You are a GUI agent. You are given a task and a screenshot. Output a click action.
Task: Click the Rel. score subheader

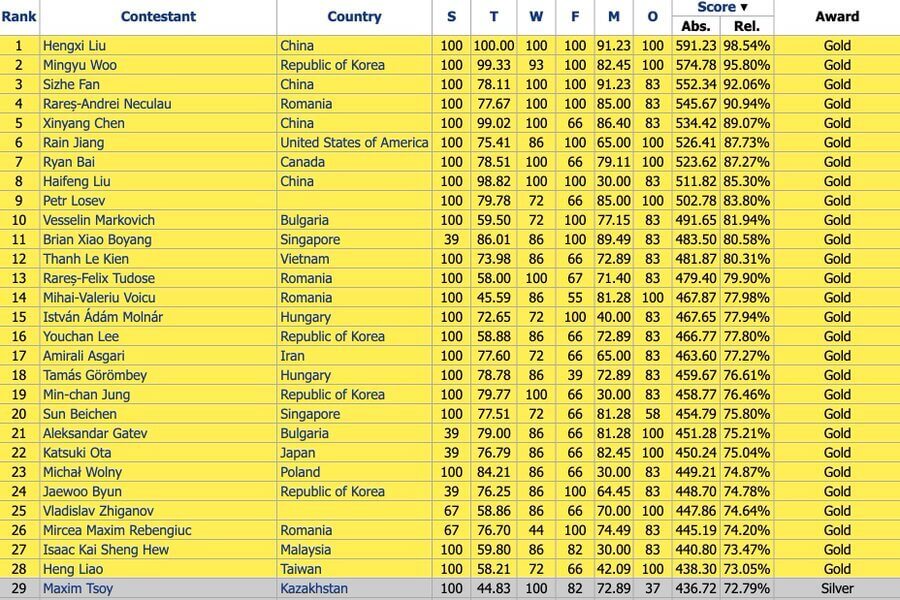pos(747,26)
